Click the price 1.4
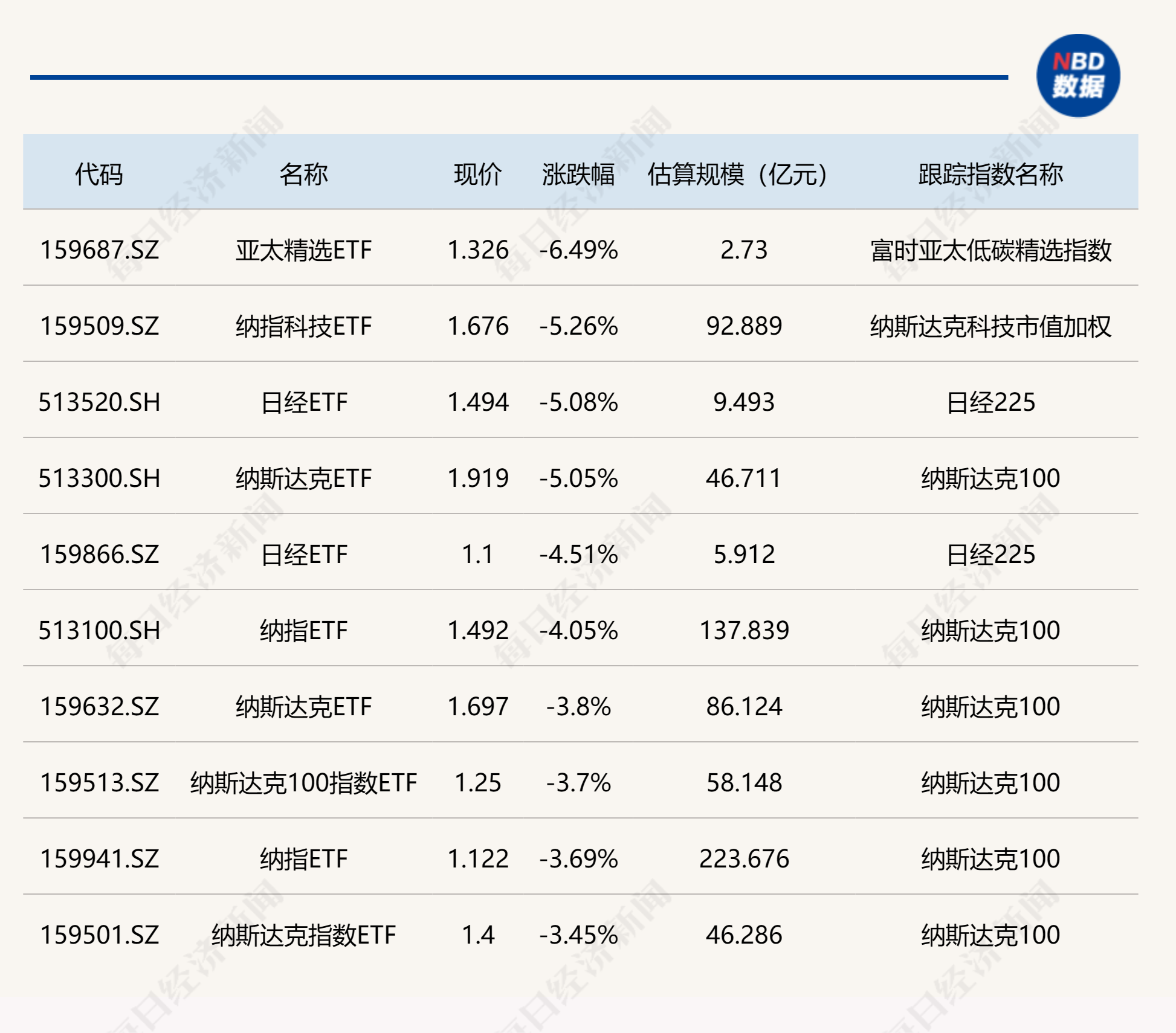The image size is (1176, 1033). (x=478, y=935)
